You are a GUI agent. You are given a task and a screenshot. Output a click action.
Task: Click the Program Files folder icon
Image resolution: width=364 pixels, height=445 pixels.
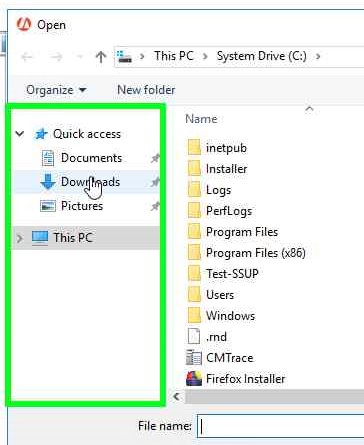[x=194, y=232]
